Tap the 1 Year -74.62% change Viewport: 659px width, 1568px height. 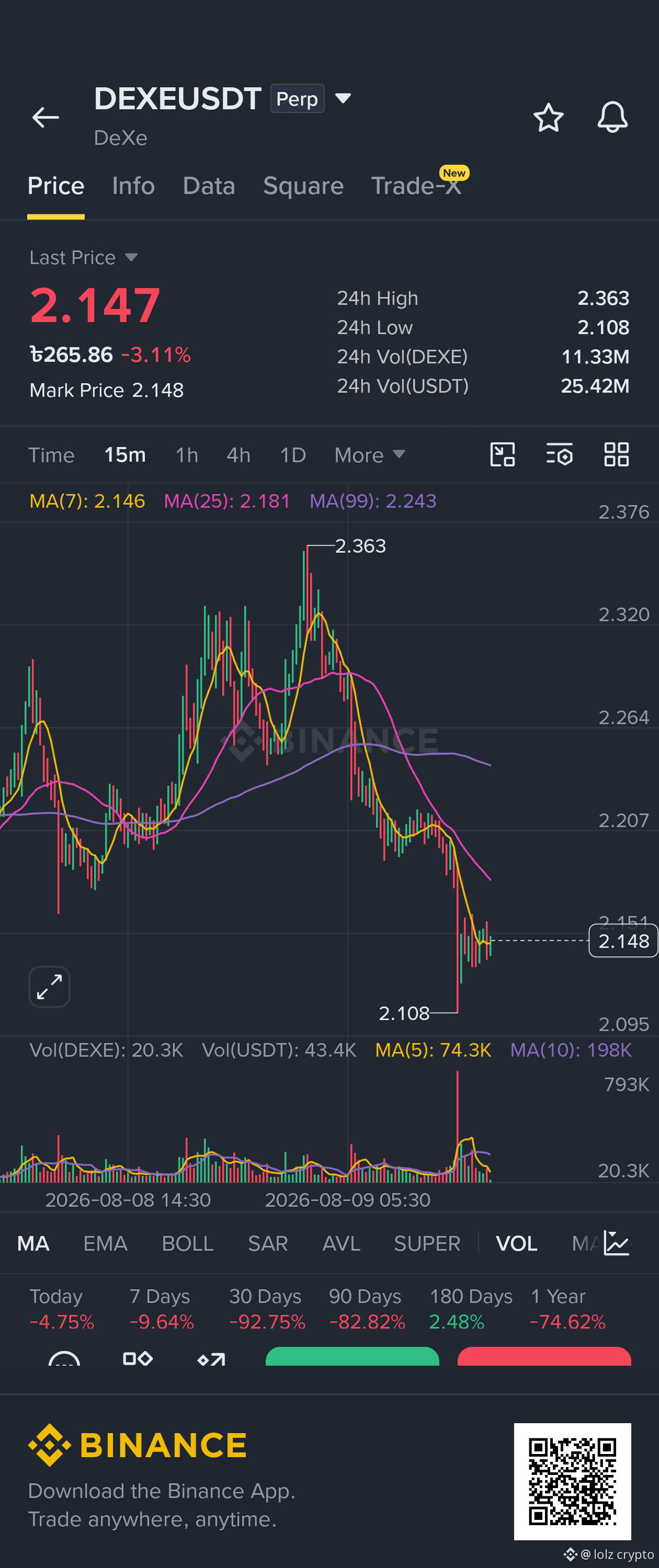tap(567, 1309)
